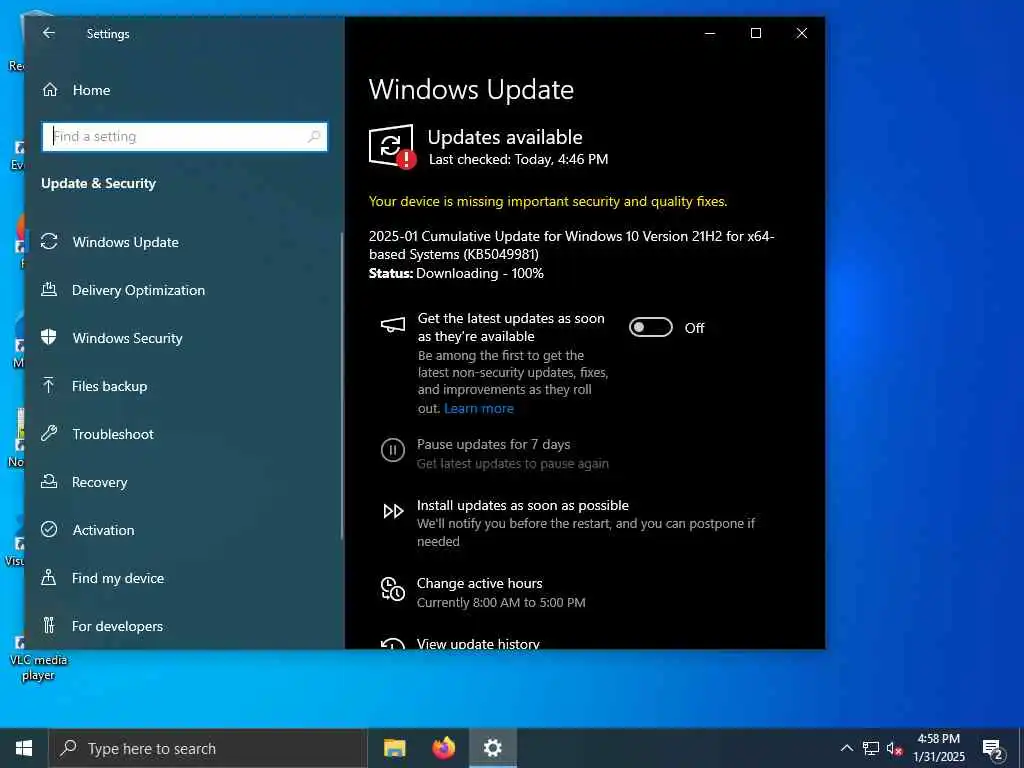Click the fast-forward install updates icon

[393, 511]
